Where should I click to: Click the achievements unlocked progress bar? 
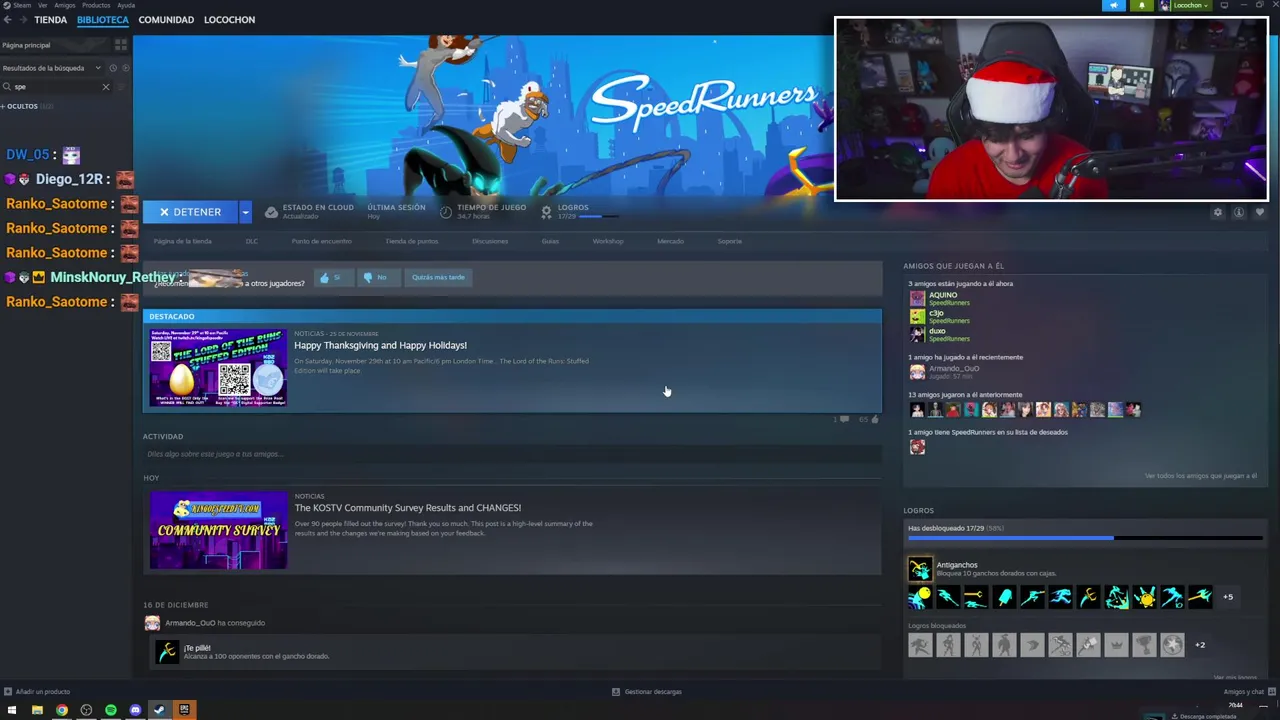coord(1085,538)
